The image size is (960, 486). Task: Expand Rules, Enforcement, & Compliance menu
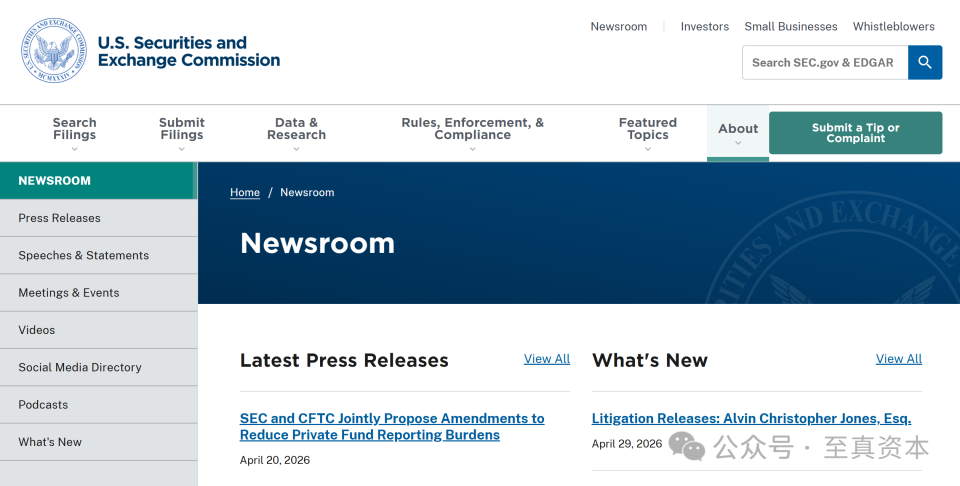click(x=473, y=133)
